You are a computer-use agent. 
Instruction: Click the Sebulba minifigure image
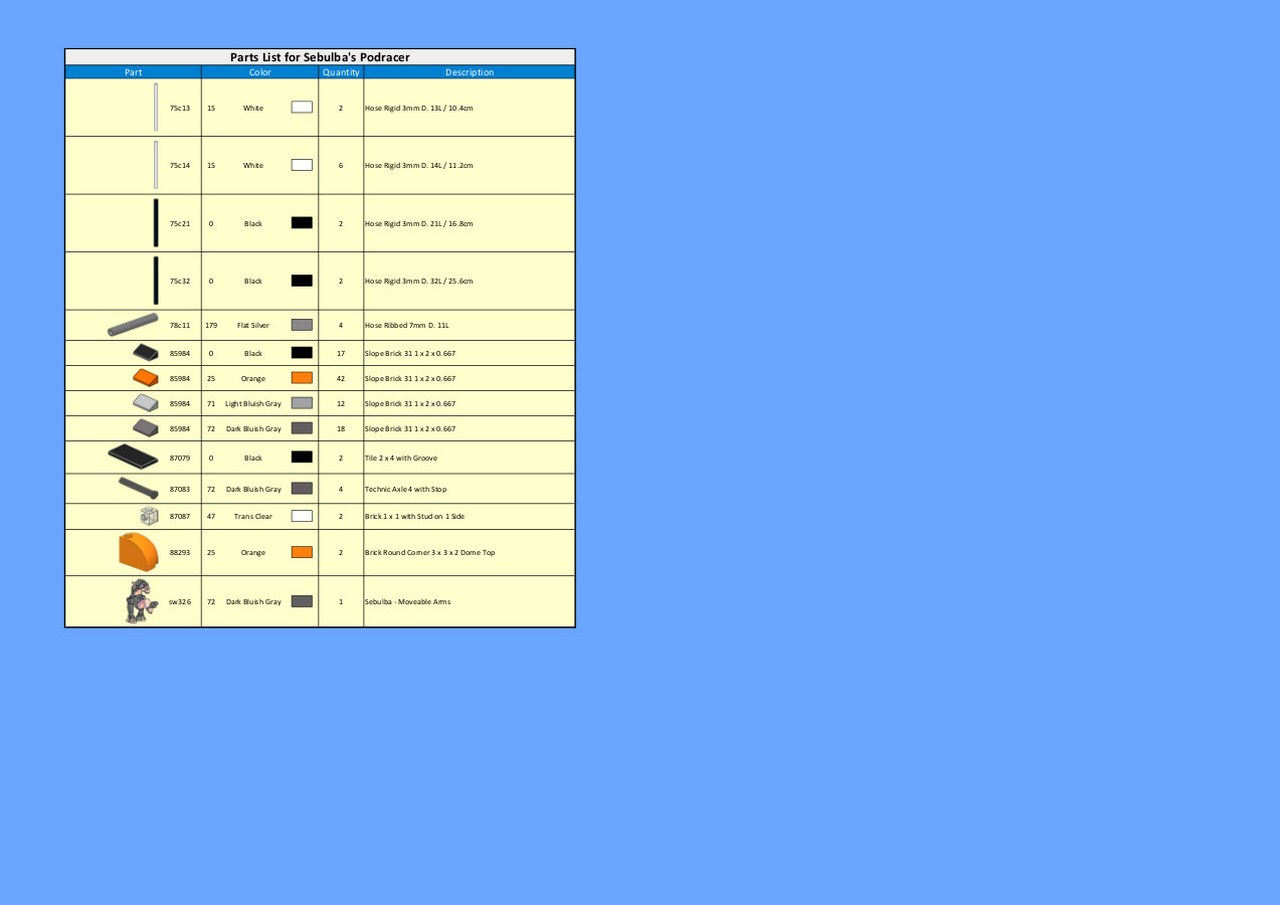[140, 601]
